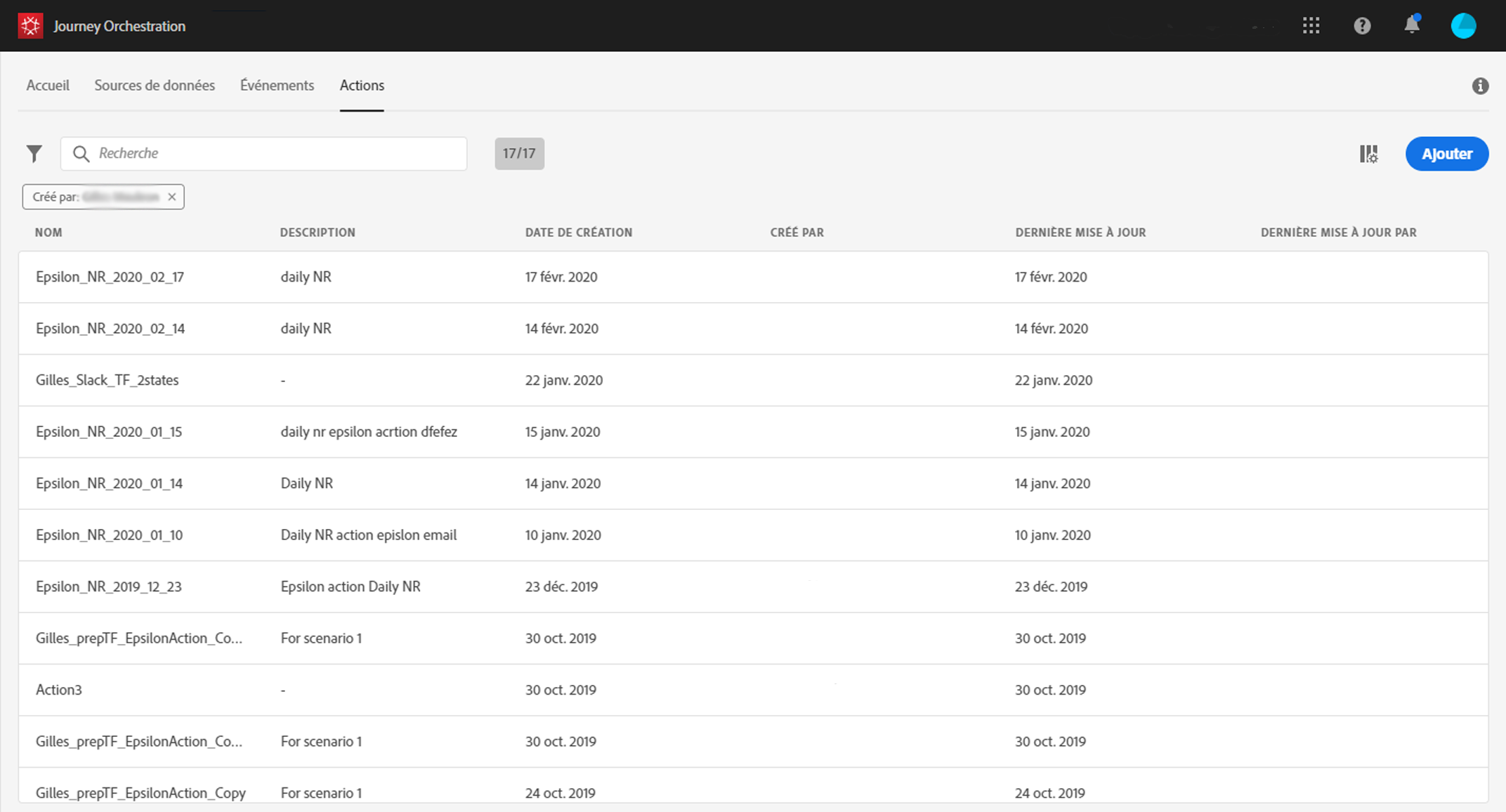The image size is (1506, 812).
Task: Open the help question mark icon
Action: (1362, 26)
